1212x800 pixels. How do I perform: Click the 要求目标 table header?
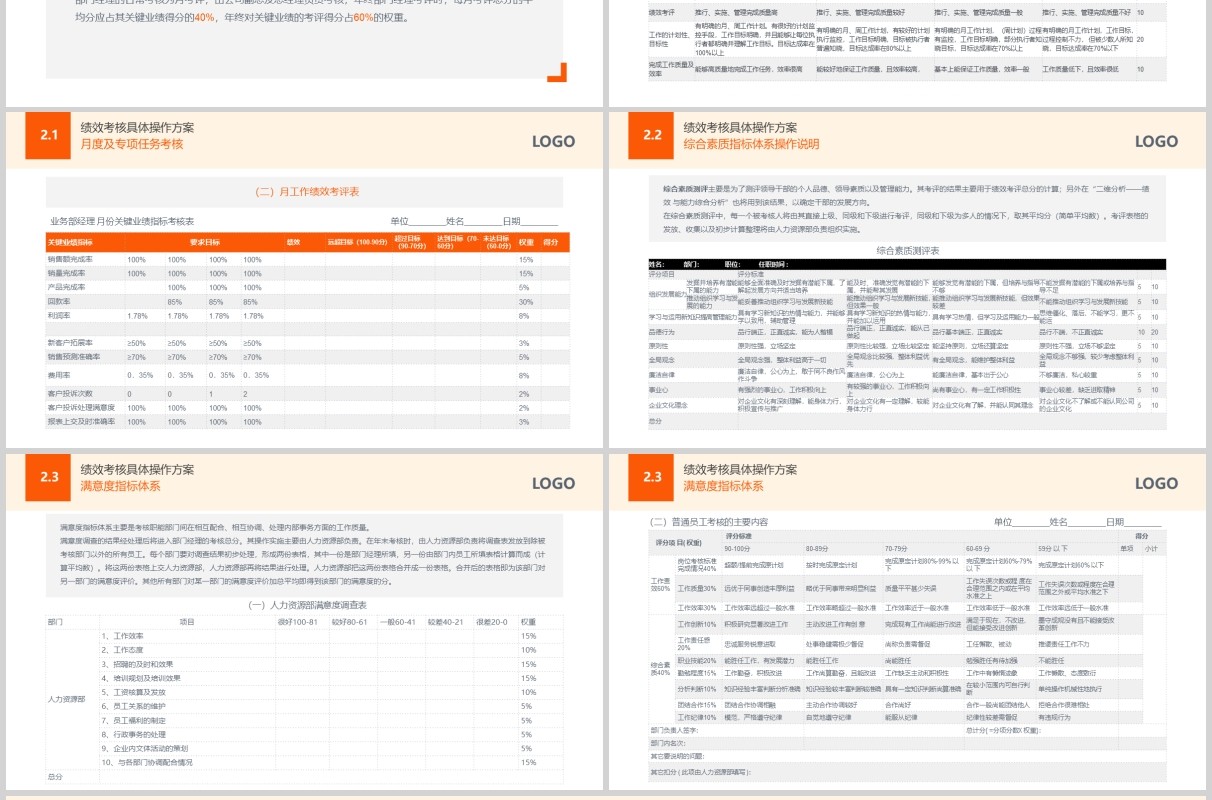[205, 242]
